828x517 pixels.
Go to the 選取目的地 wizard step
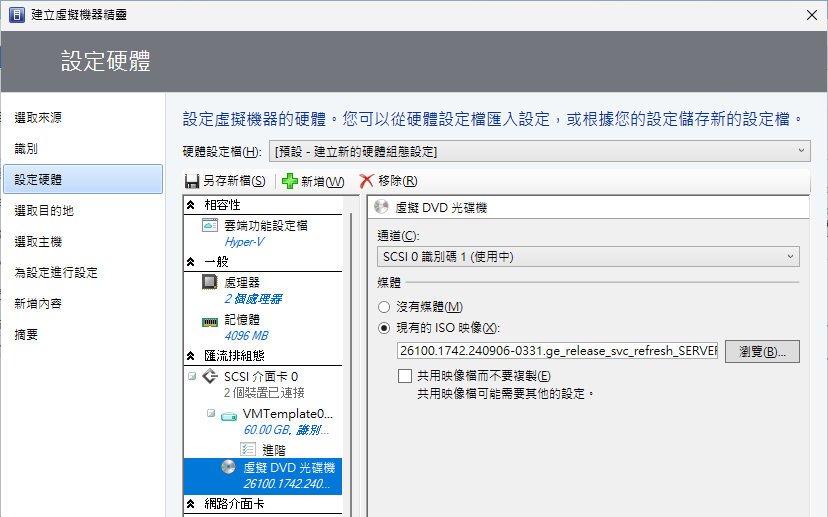pyautogui.click(x=44, y=211)
